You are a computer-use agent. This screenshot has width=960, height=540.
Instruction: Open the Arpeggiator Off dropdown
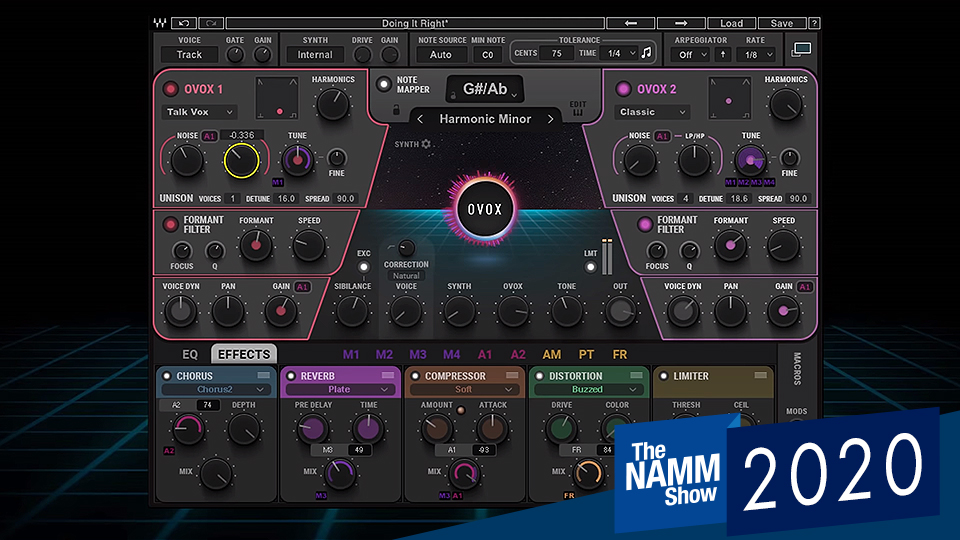click(691, 54)
